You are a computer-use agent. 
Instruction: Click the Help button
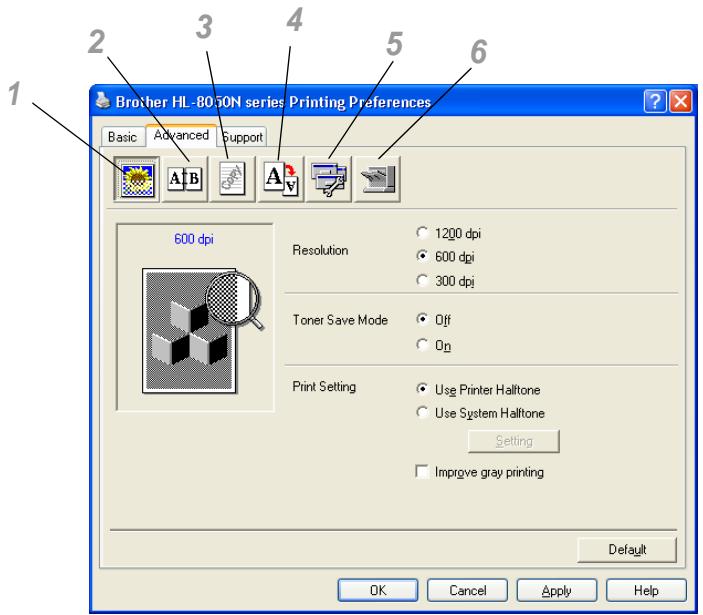point(646,590)
